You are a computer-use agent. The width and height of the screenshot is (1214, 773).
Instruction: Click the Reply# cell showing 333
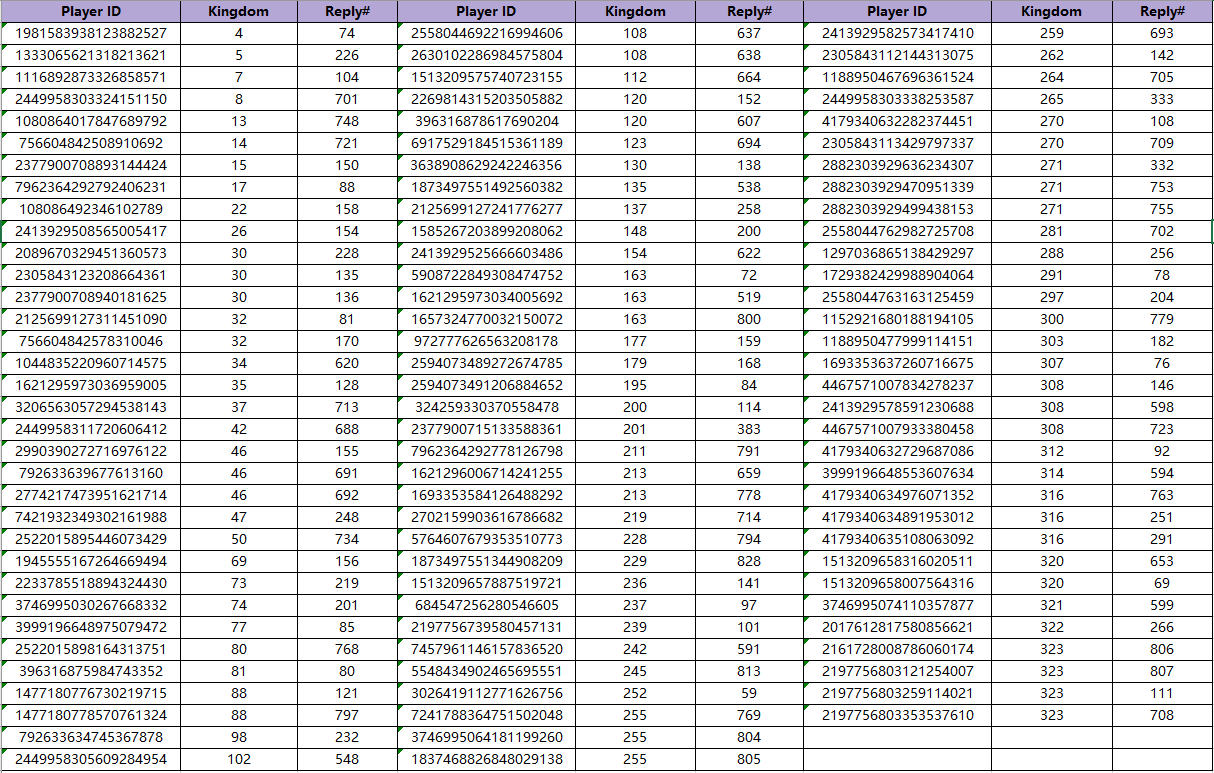coord(1162,100)
